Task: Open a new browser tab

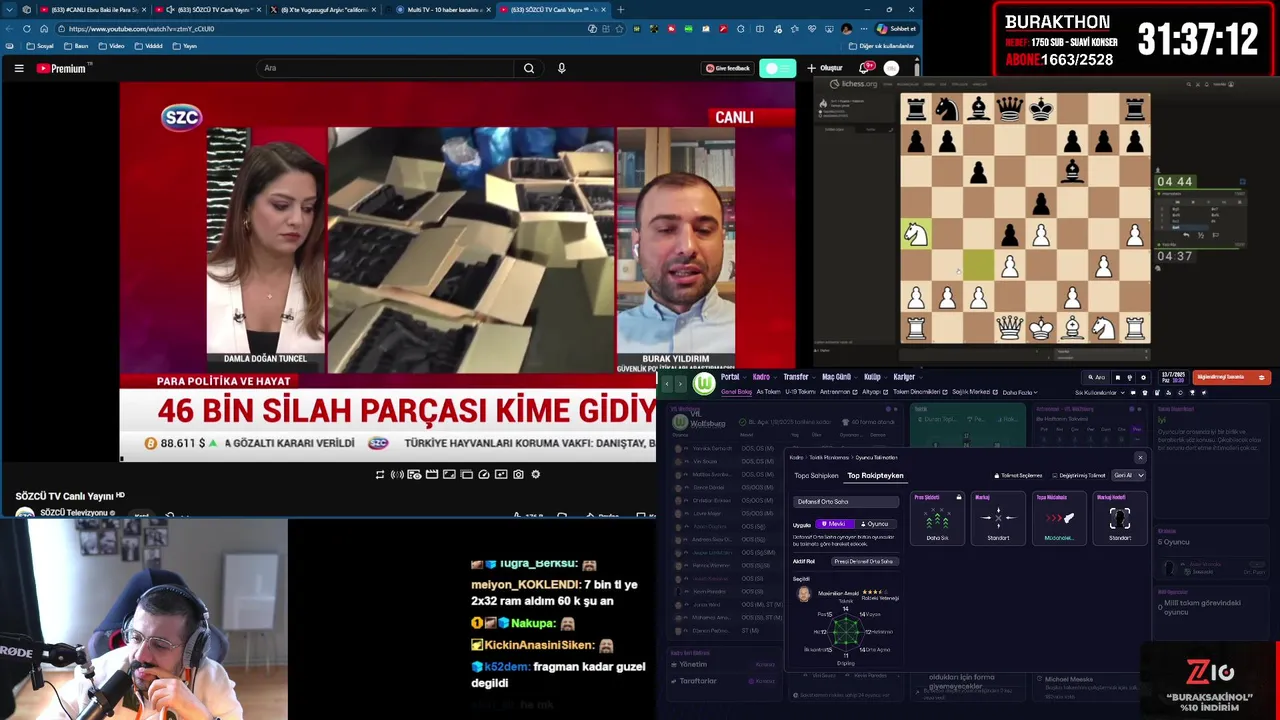Action: [621, 10]
